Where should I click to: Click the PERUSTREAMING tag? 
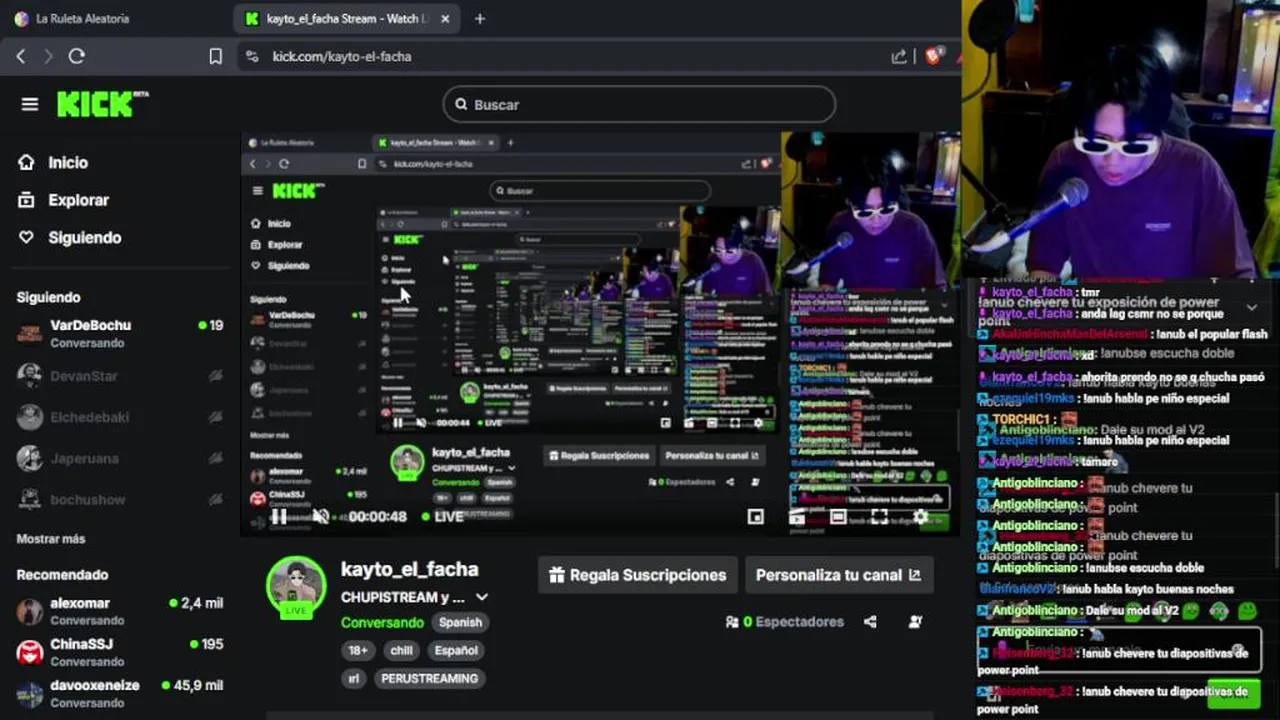point(430,678)
